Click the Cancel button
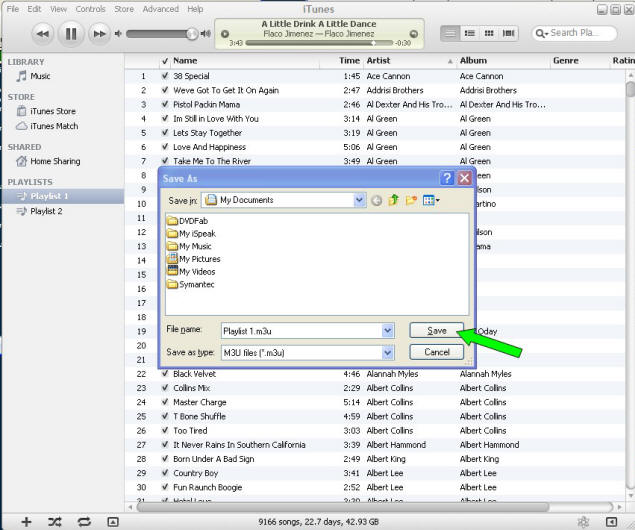Screen dimensions: 635x530 tap(437, 352)
